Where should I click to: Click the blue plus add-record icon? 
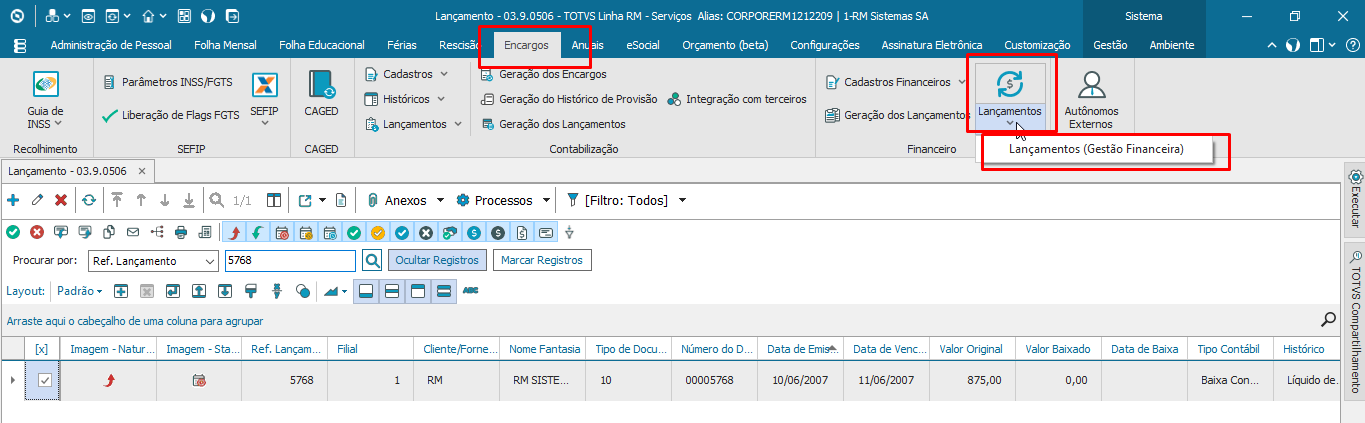pos(13,200)
